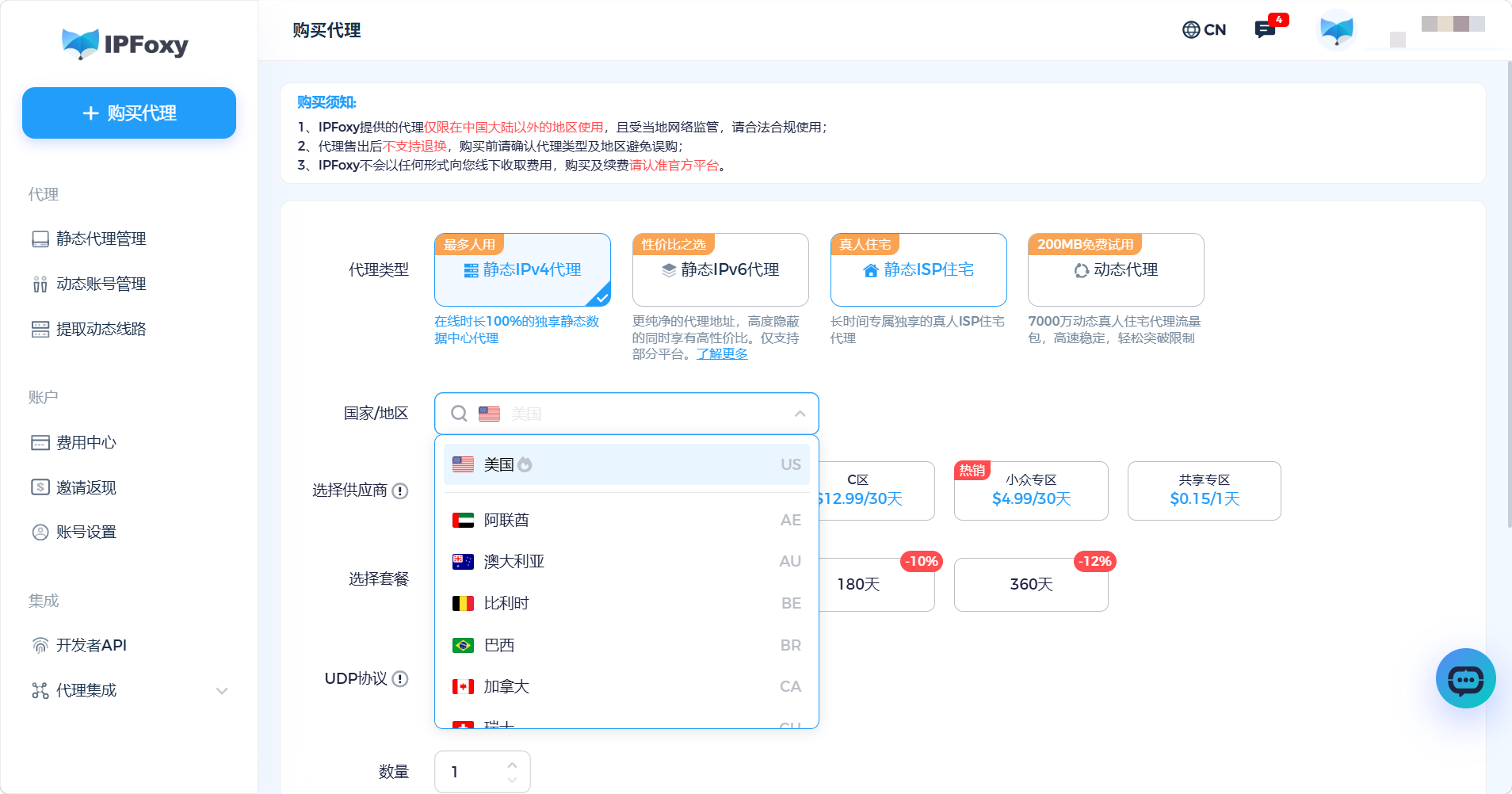The image size is (1512, 794).
Task: Select the 动态代理 proxy type
Action: (1116, 269)
